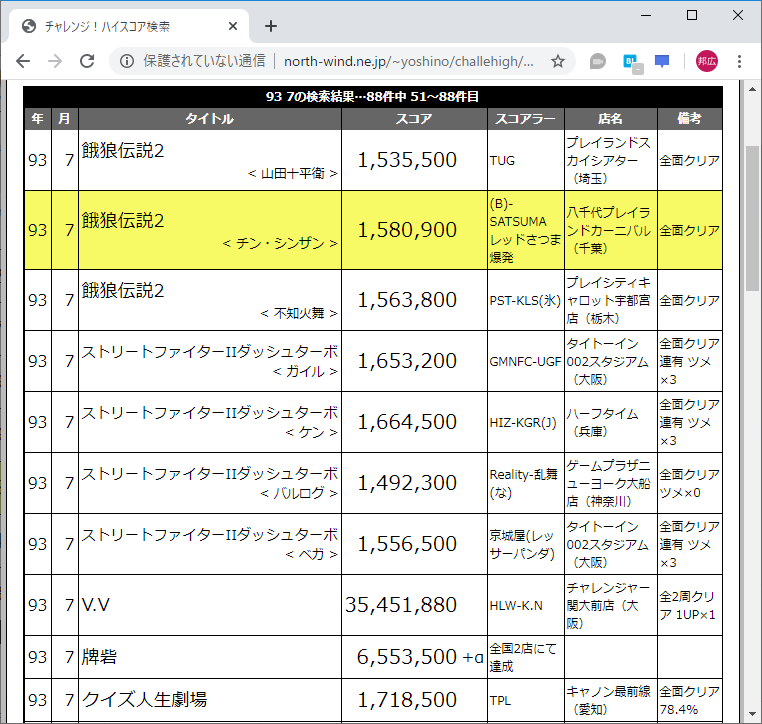
Task: Click character name < ベガ >
Action: coord(312,554)
